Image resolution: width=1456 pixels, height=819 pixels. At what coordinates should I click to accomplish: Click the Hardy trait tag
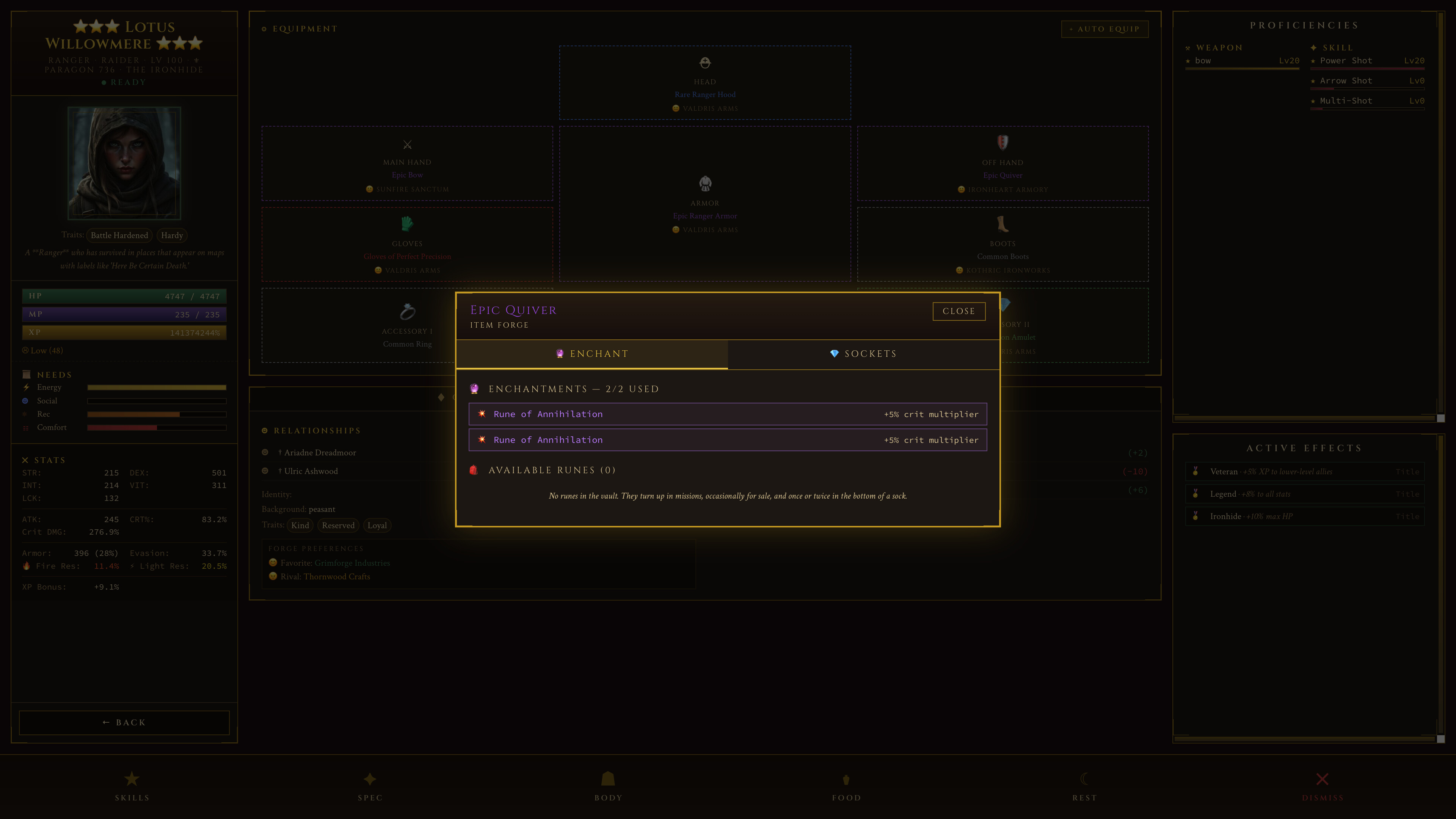coord(172,236)
